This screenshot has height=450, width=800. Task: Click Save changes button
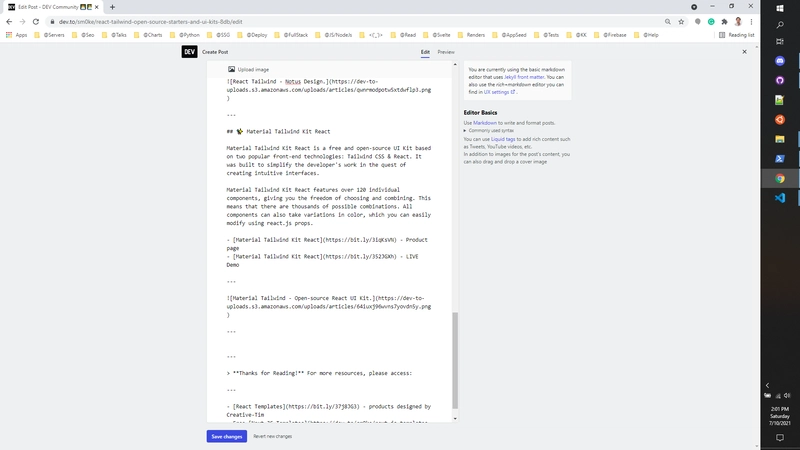227,436
